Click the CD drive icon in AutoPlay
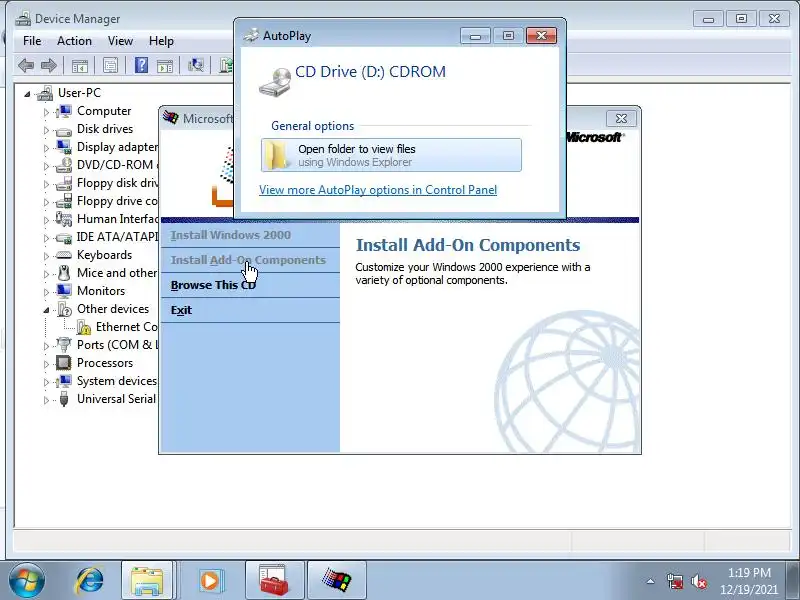Screen dimensions: 800x600 tap(275, 82)
